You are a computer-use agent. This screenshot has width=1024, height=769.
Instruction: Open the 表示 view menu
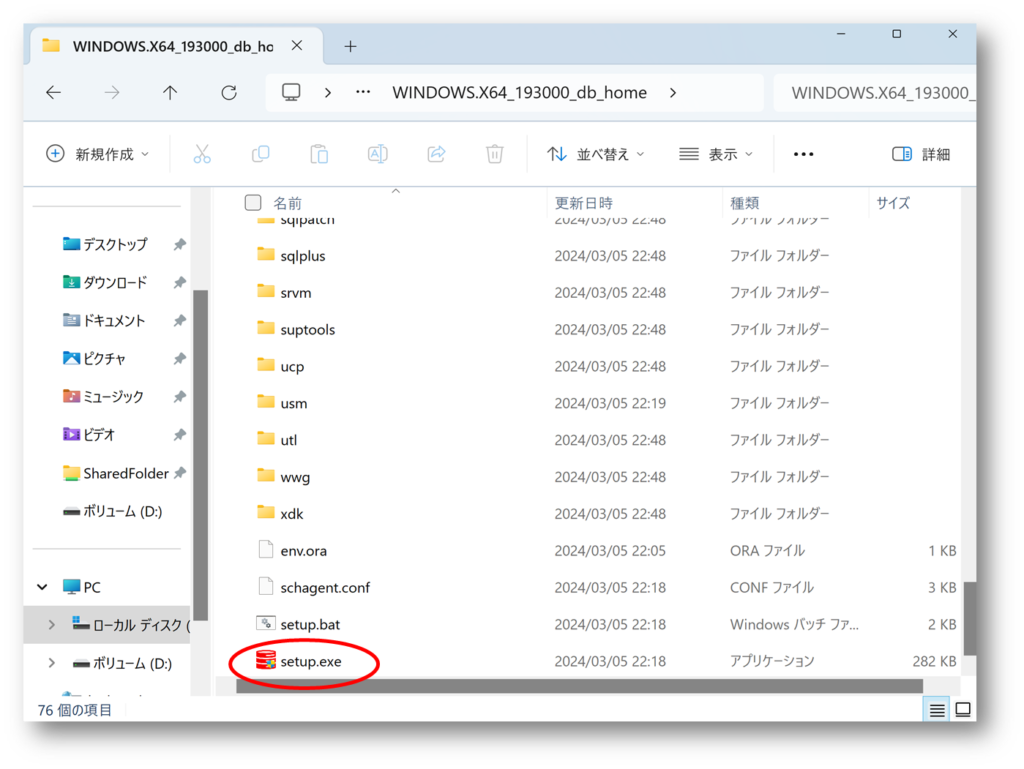coord(716,154)
